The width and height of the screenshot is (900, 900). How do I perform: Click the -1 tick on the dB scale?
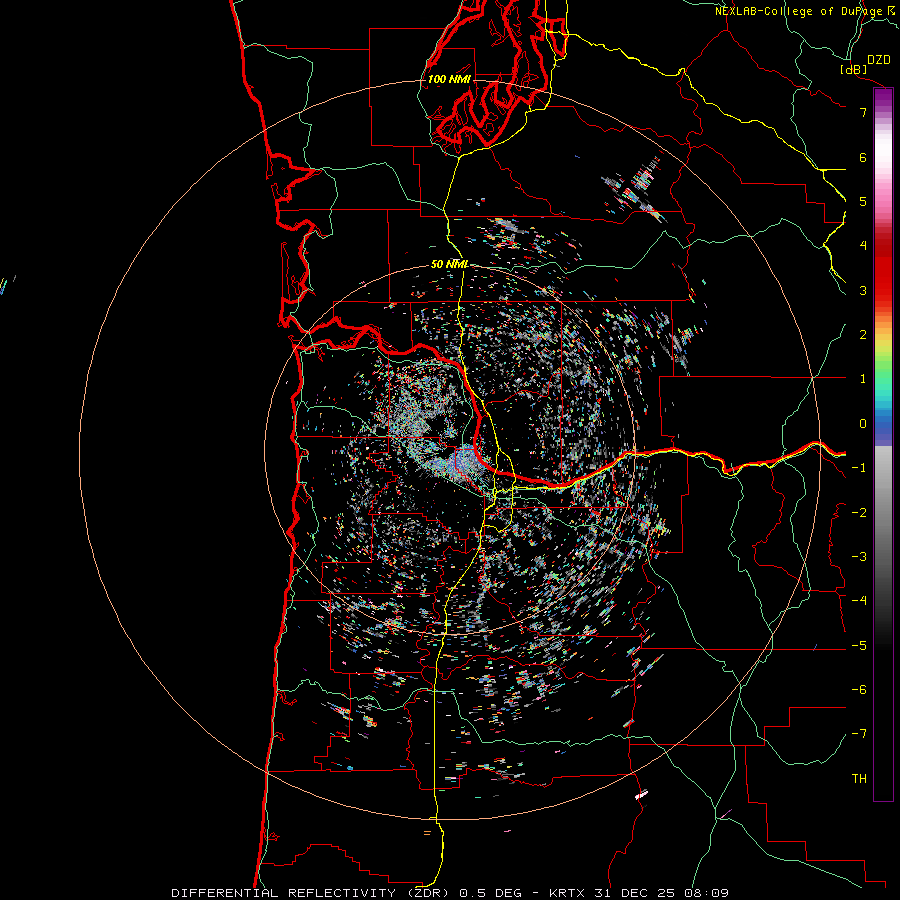859,468
